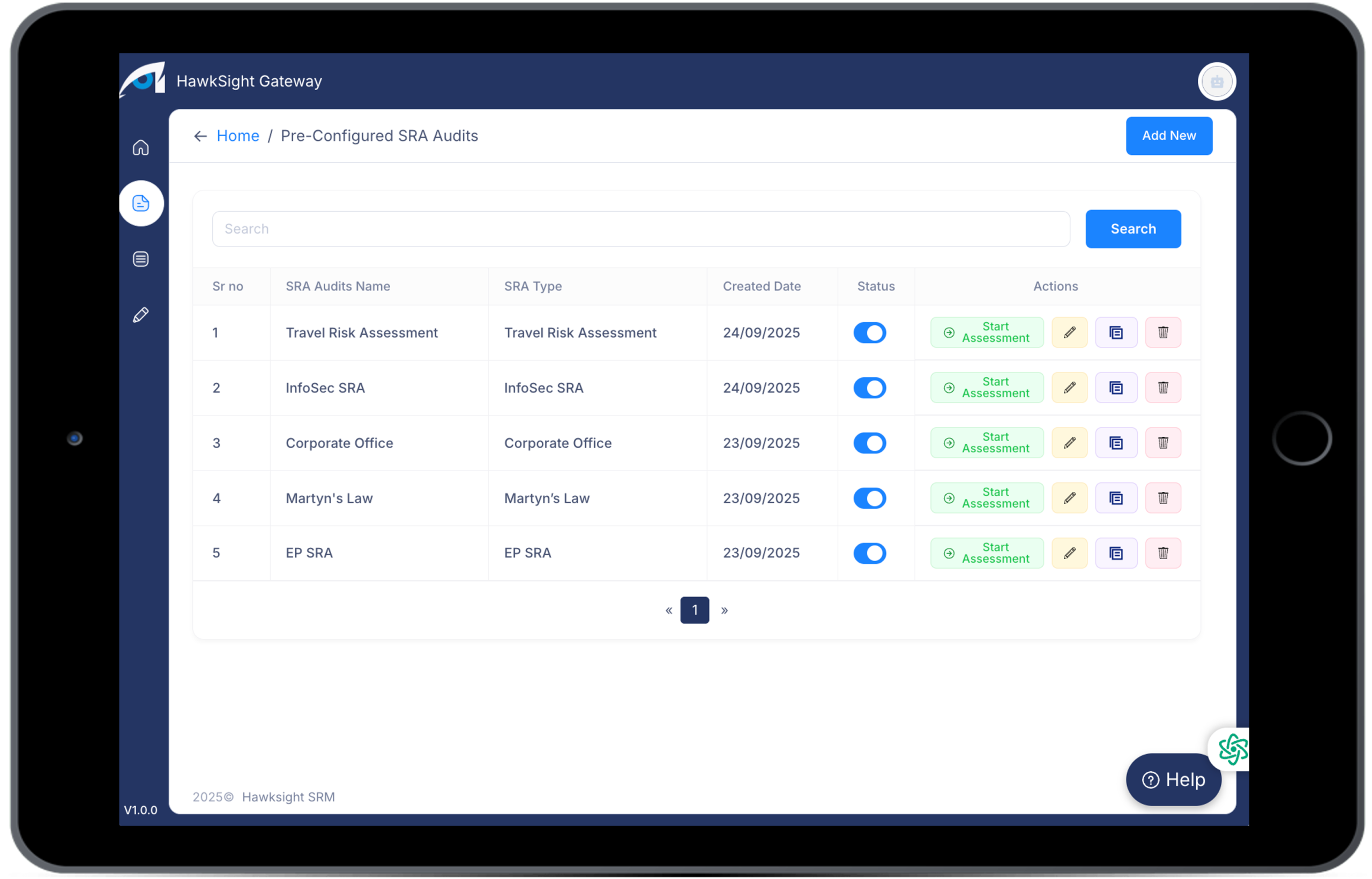Delete the Corporate Office audit
1372x879 pixels.
[1162, 443]
